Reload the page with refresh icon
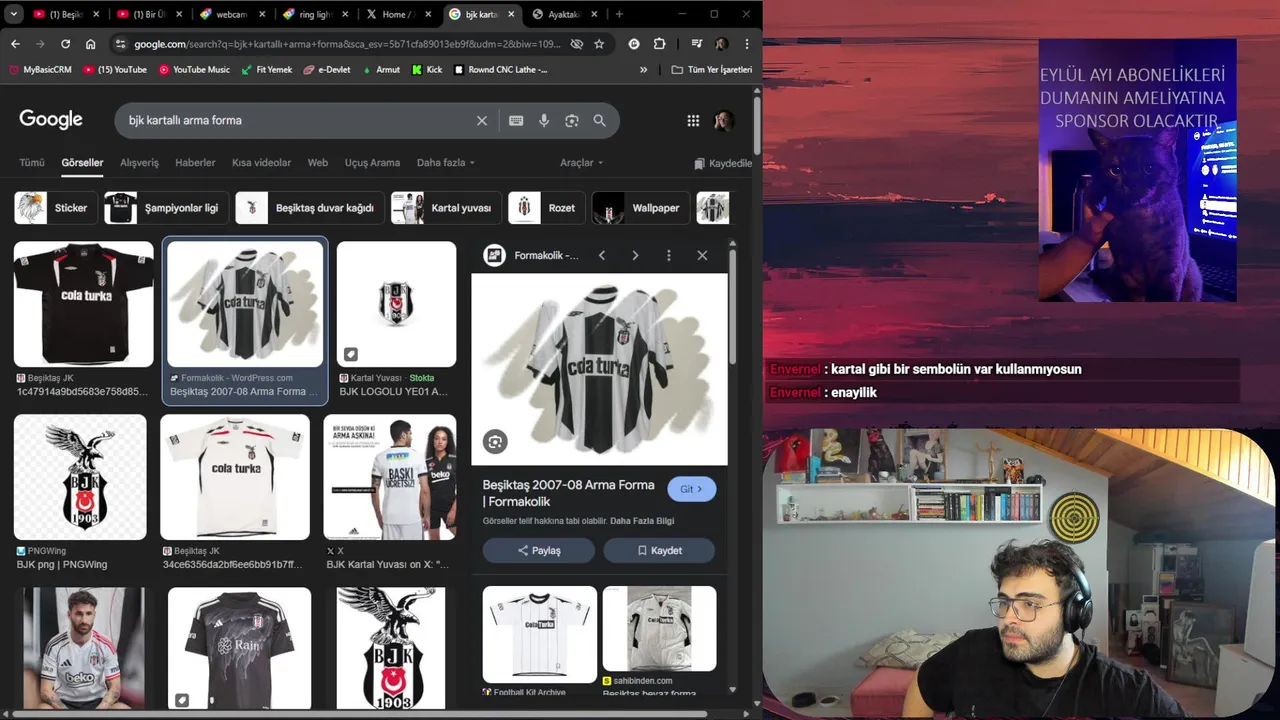This screenshot has width=1280, height=720. pyautogui.click(x=65, y=44)
